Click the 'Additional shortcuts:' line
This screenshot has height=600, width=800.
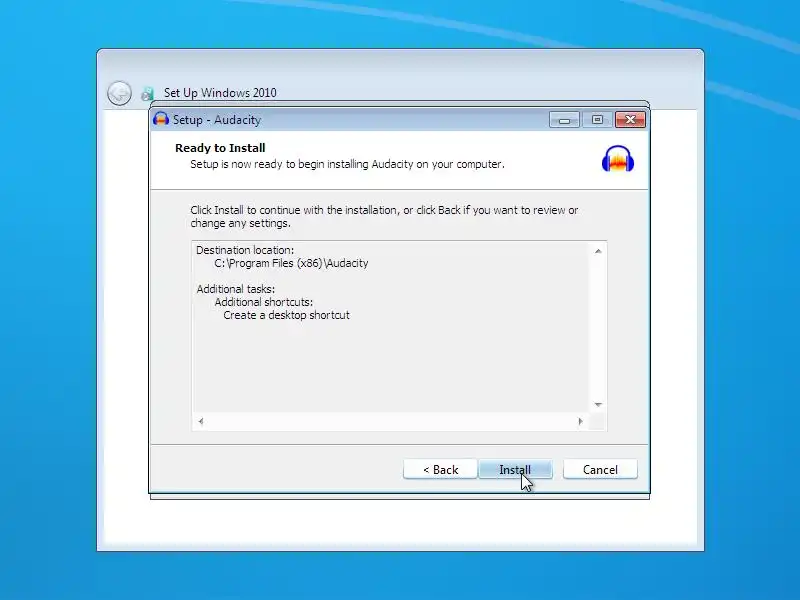click(264, 302)
